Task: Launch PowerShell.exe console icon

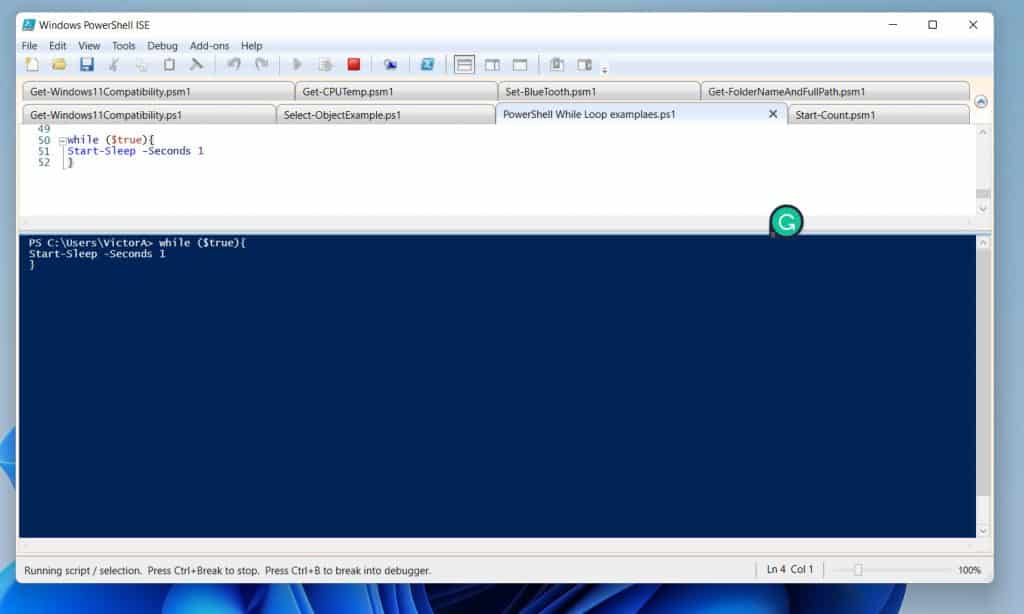Action: click(x=427, y=64)
